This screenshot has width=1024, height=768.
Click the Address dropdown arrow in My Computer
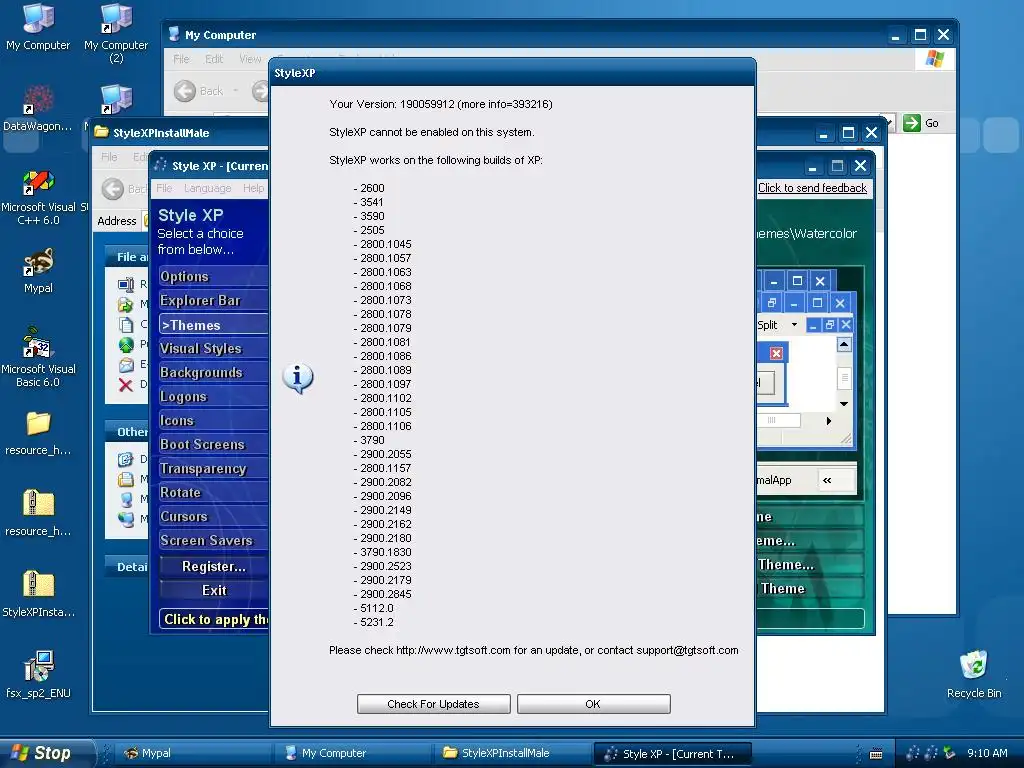(x=888, y=122)
